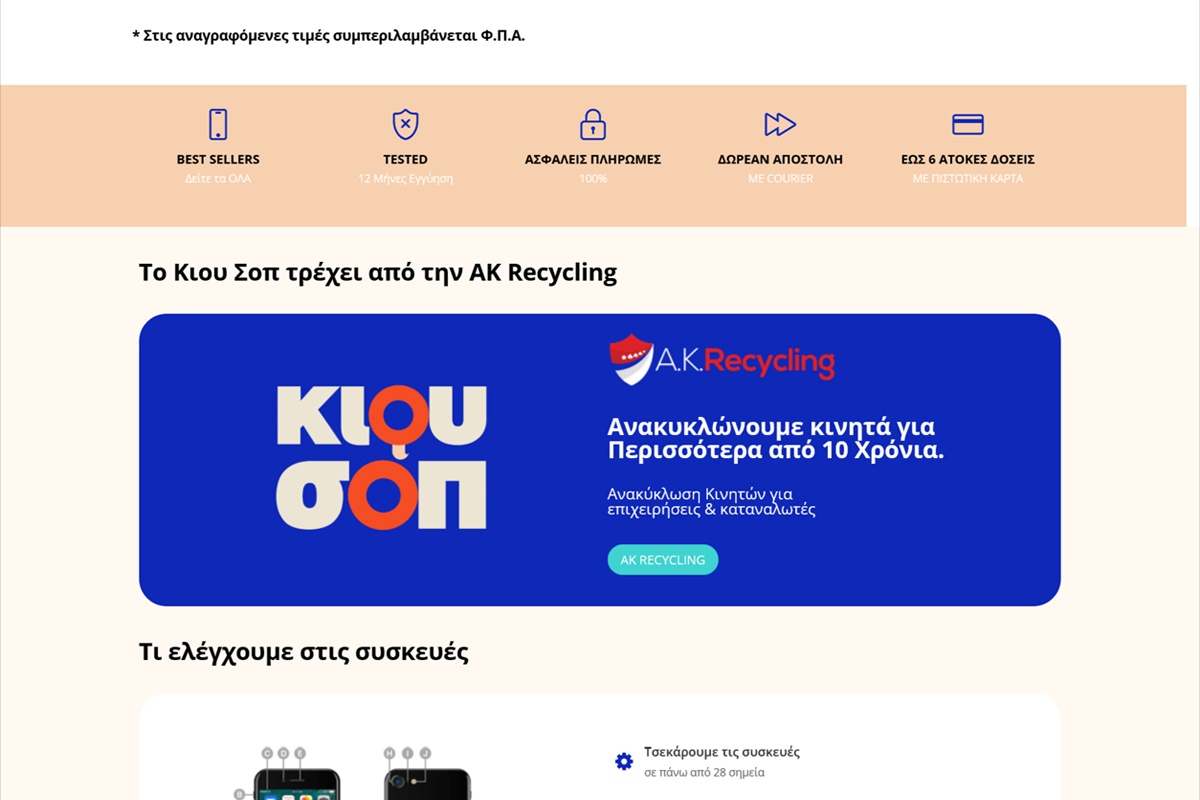Click the shield icon above Tested
1200x800 pixels.
(x=405, y=124)
